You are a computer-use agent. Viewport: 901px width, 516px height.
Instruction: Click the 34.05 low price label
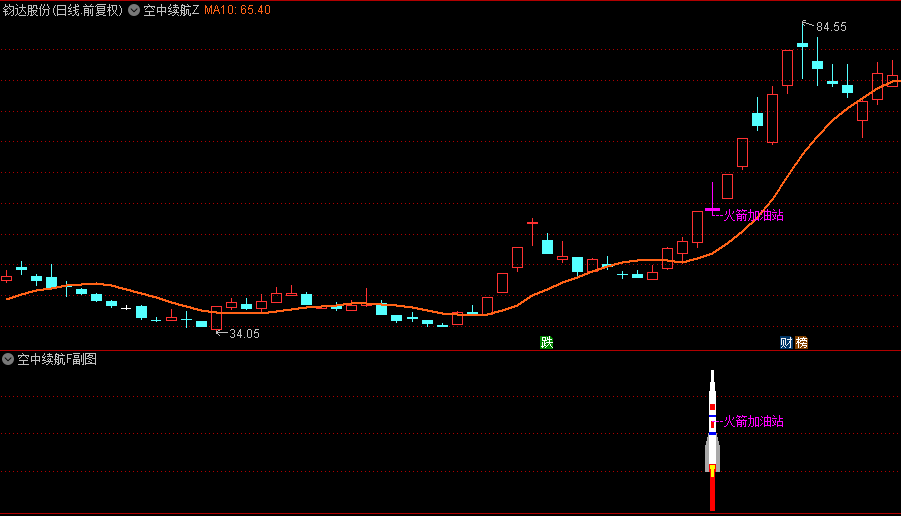244,334
